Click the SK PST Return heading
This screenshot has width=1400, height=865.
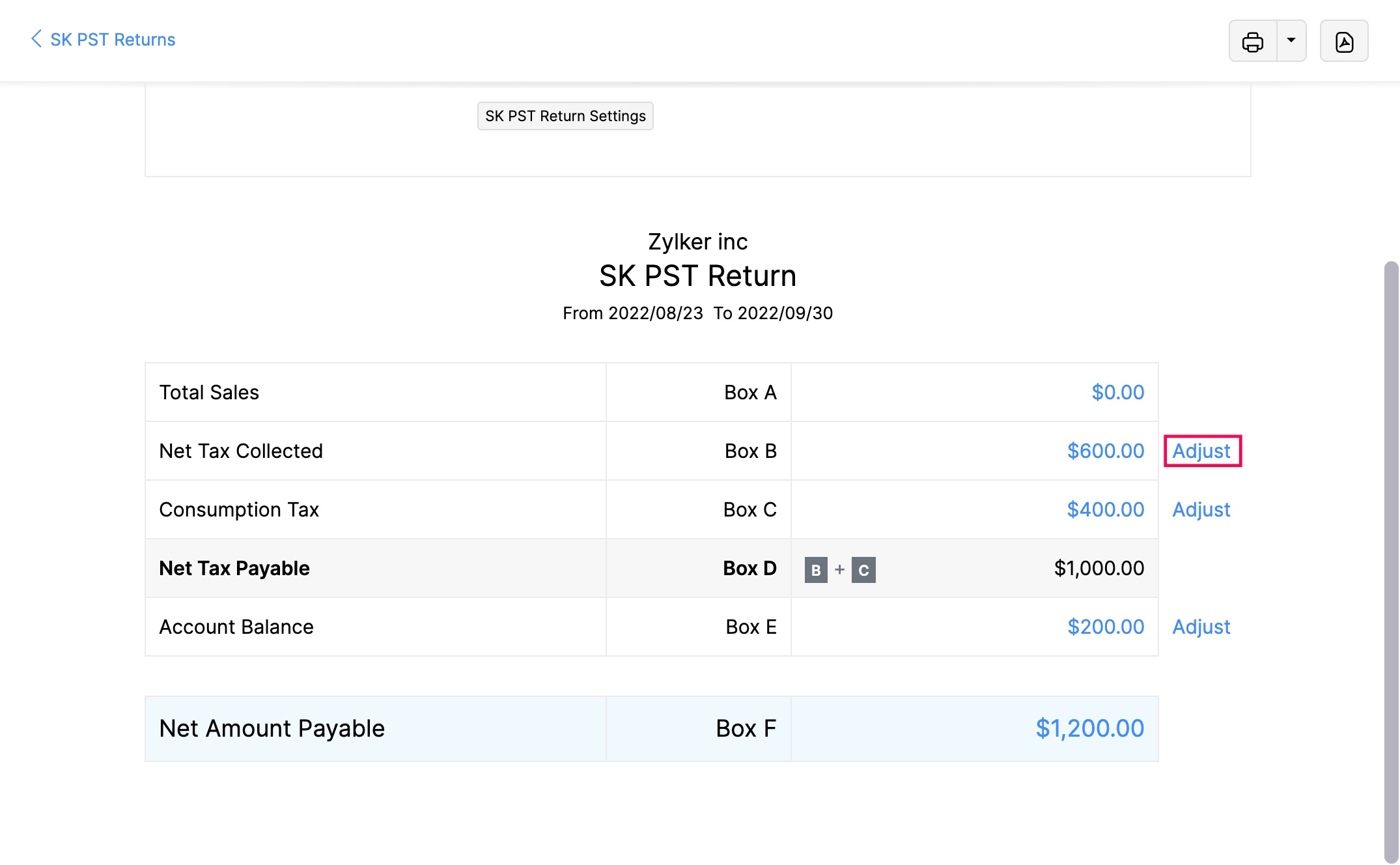pos(697,276)
